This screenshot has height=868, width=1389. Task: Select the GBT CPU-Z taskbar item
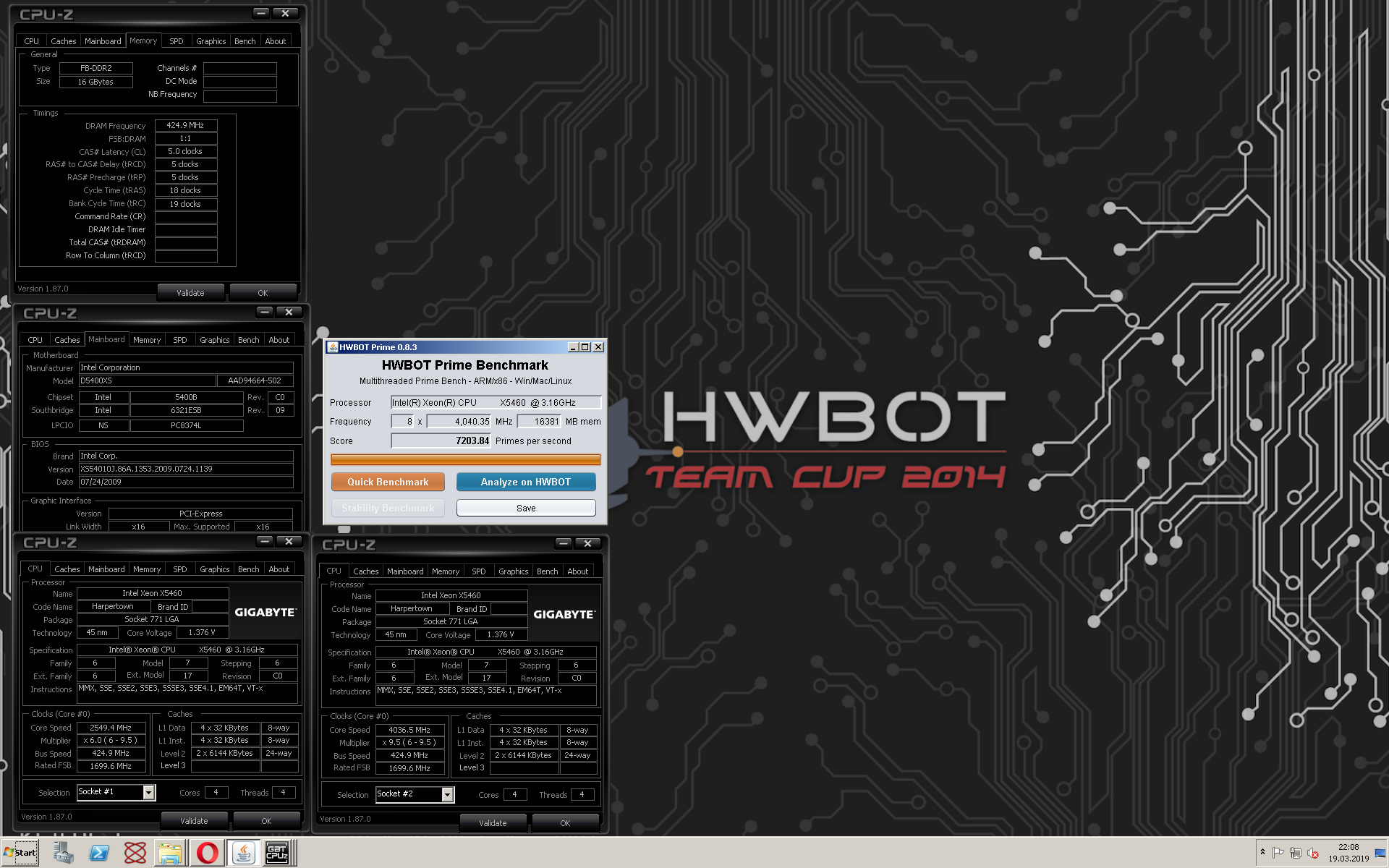277,853
